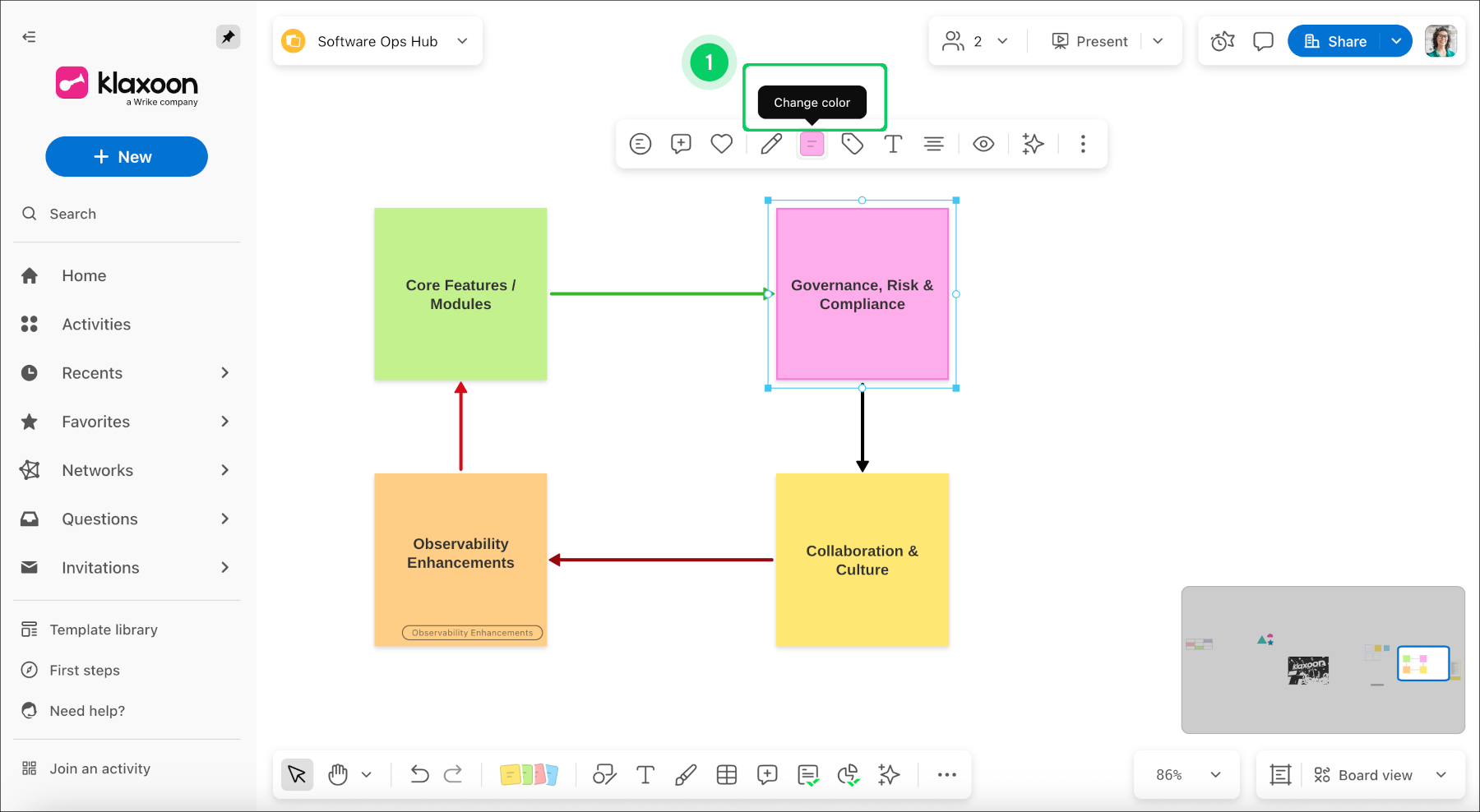Open the 86% zoom level dropdown
The height and width of the screenshot is (812, 1480).
click(x=1186, y=775)
